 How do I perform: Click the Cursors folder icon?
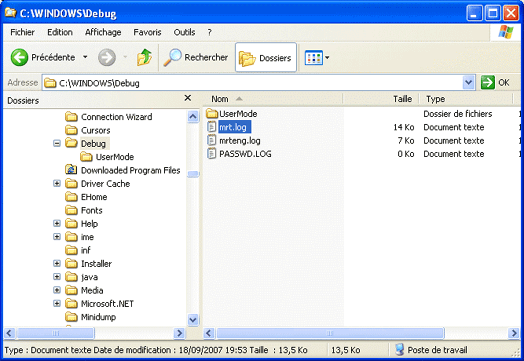[x=71, y=130]
